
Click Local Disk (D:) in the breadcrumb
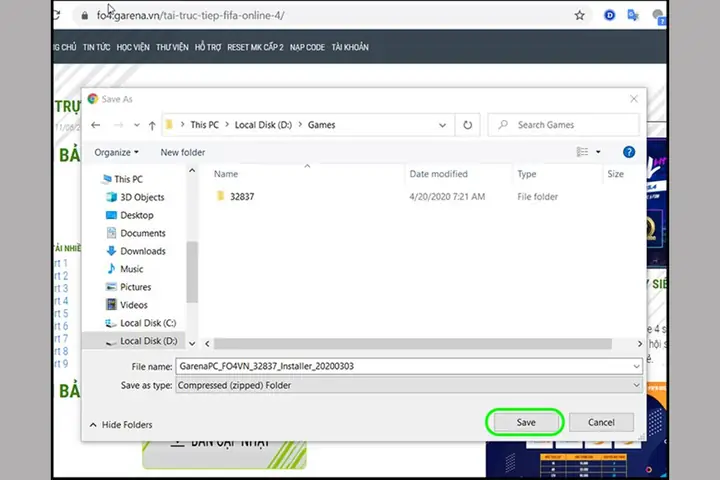pos(263,125)
